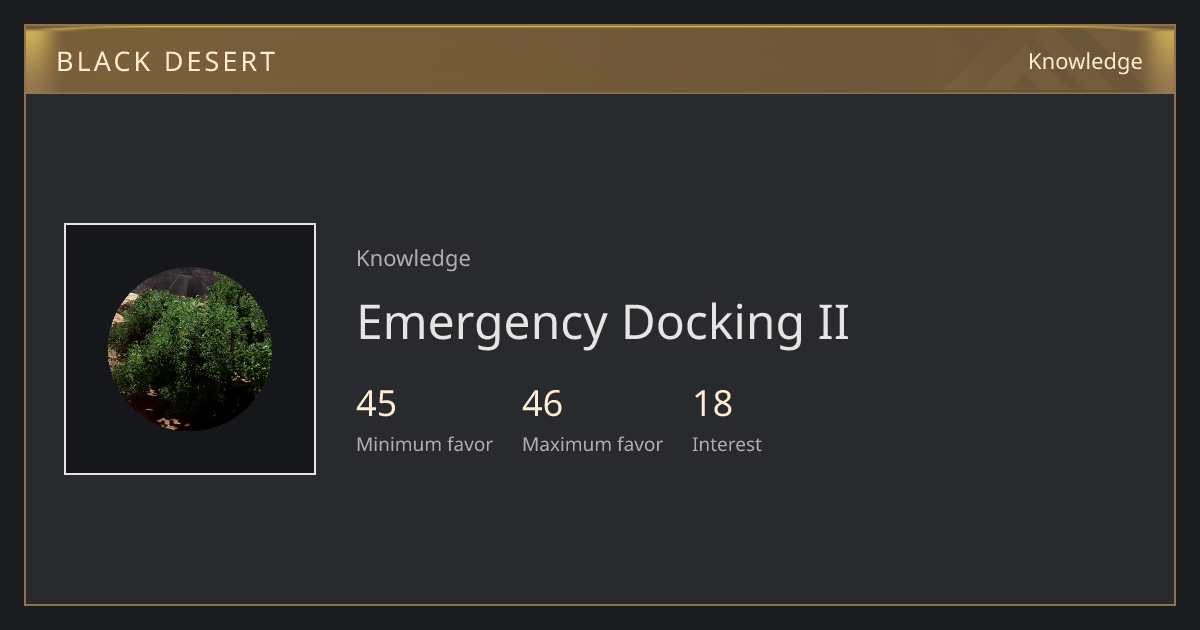Screen dimensions: 1200x630
Task: Click the word Emergency in the title
Action: tap(482, 324)
